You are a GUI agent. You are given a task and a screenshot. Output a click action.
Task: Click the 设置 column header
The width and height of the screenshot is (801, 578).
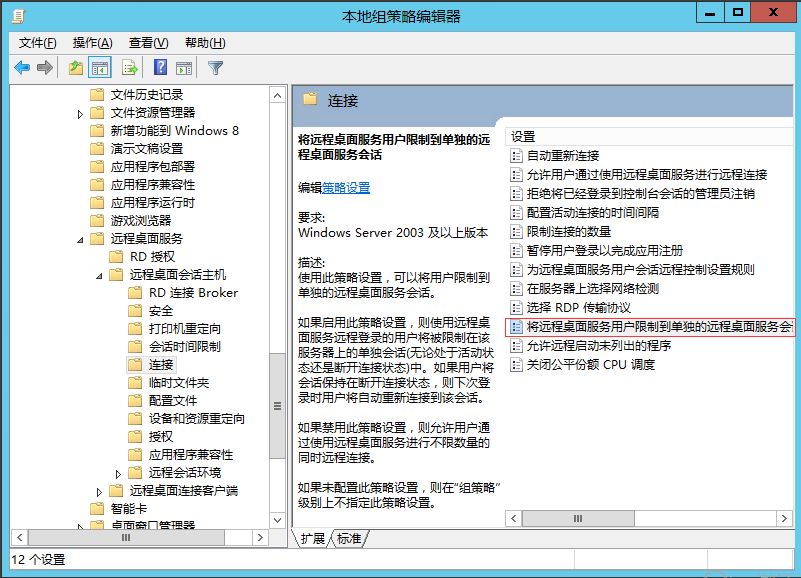[x=649, y=136]
